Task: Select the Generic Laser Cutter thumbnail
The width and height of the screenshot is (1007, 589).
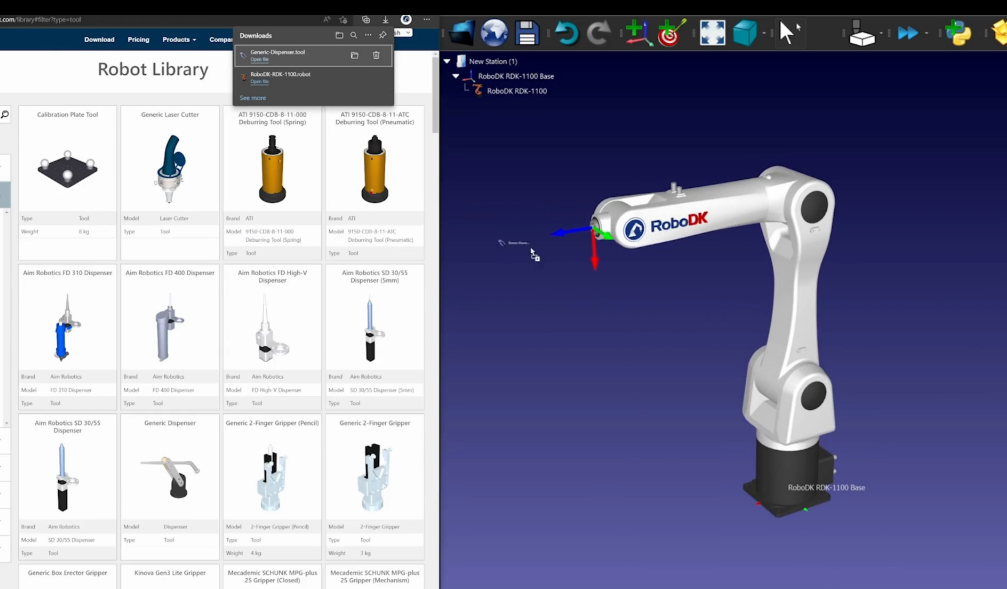Action: coord(170,163)
